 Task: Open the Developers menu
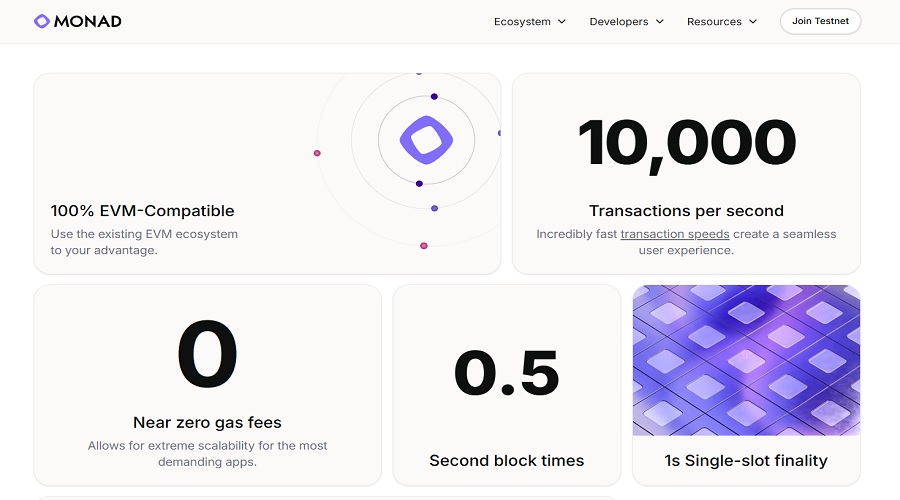point(619,22)
